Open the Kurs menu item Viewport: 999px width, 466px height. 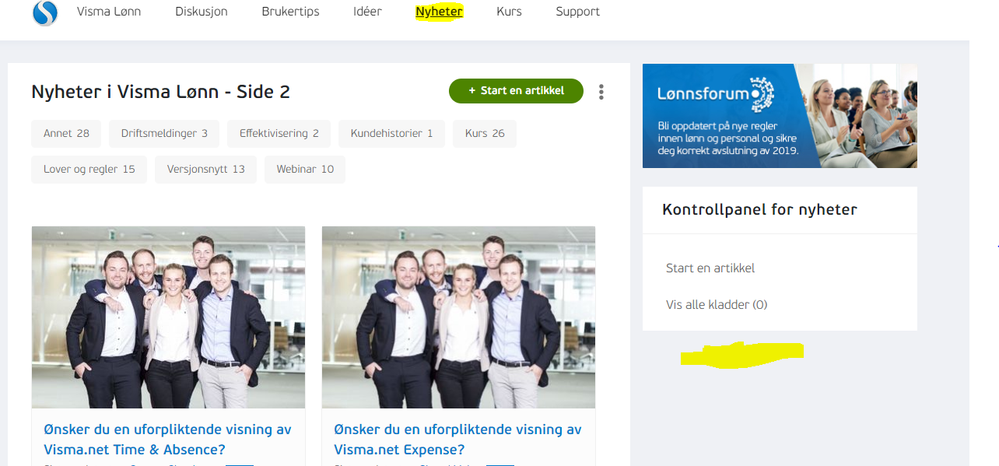click(x=509, y=11)
